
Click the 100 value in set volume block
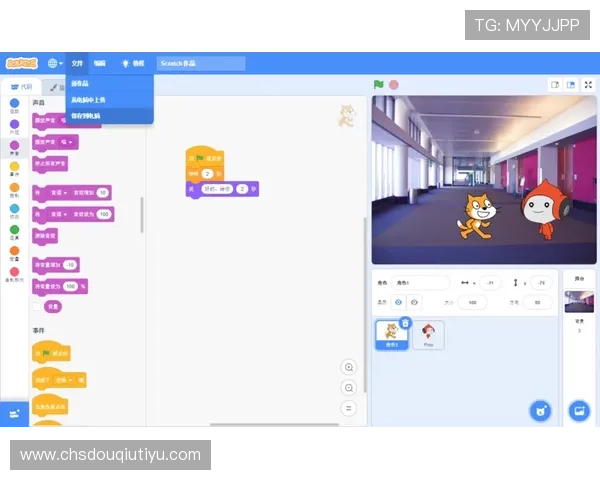pos(70,286)
